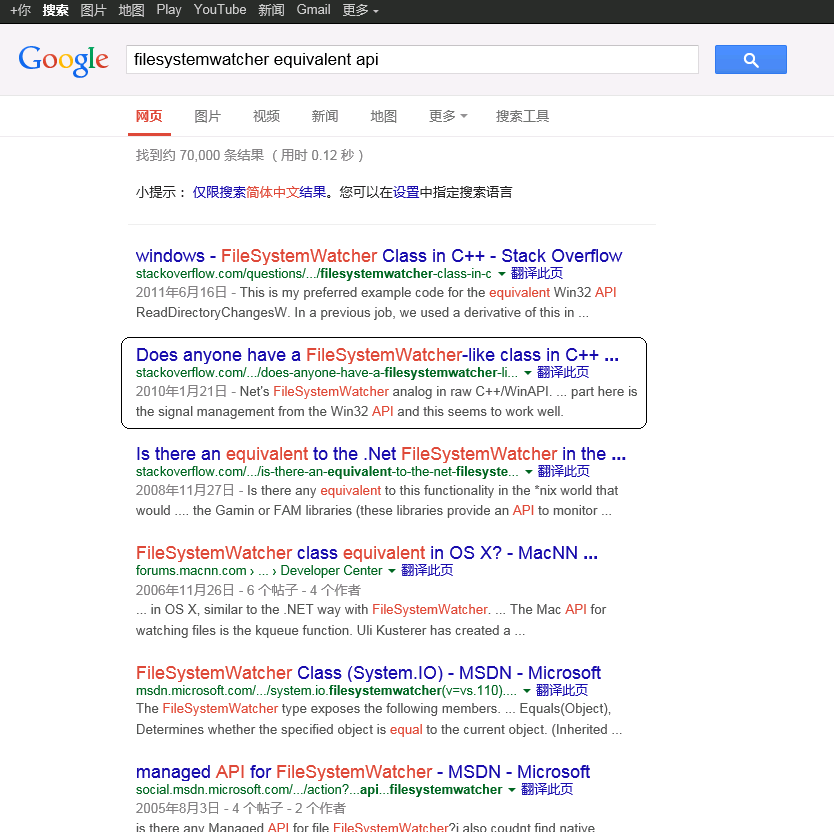The height and width of the screenshot is (832, 834).
Task: Click the Google logo
Action: pos(63,61)
